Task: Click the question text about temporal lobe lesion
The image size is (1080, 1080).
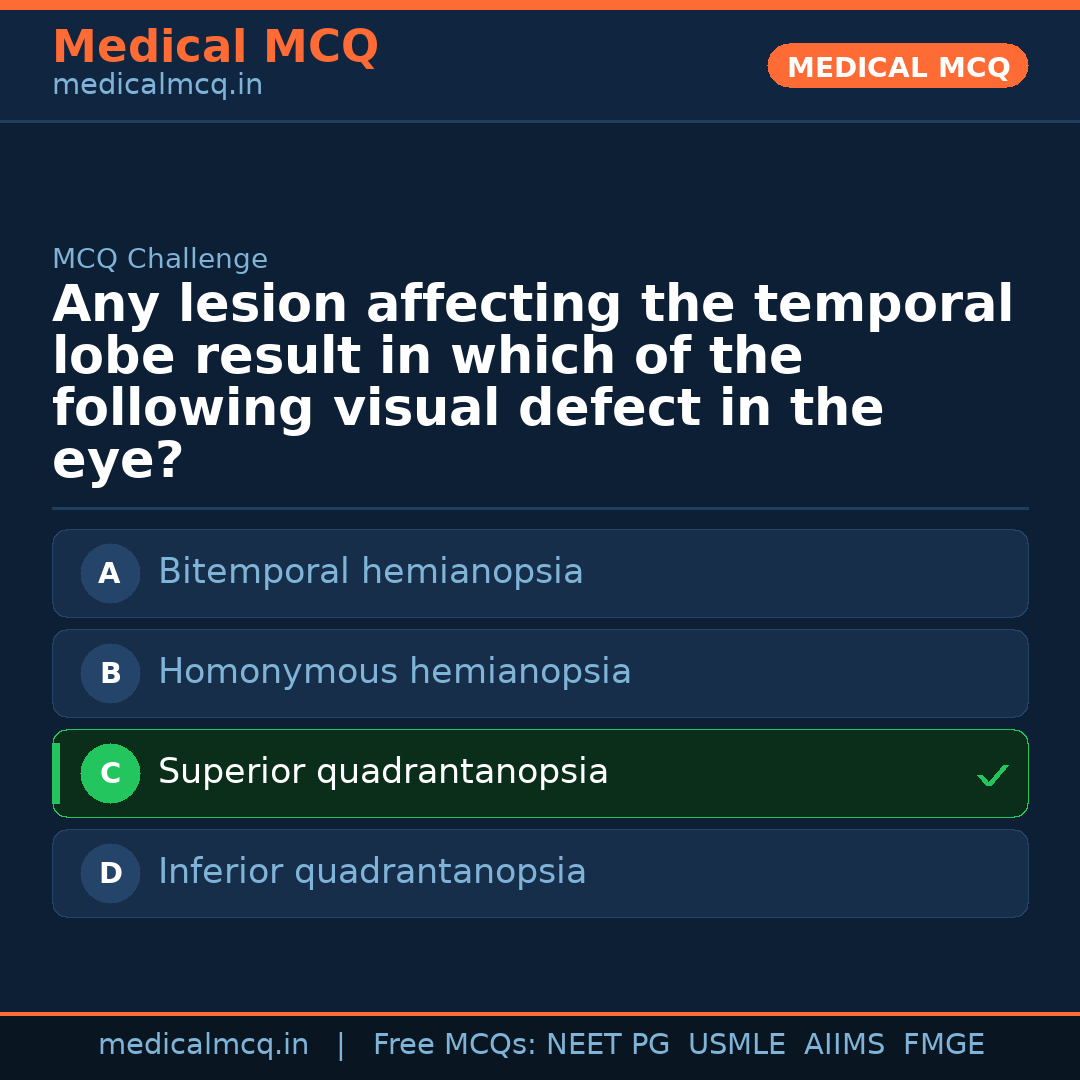Action: 533,380
